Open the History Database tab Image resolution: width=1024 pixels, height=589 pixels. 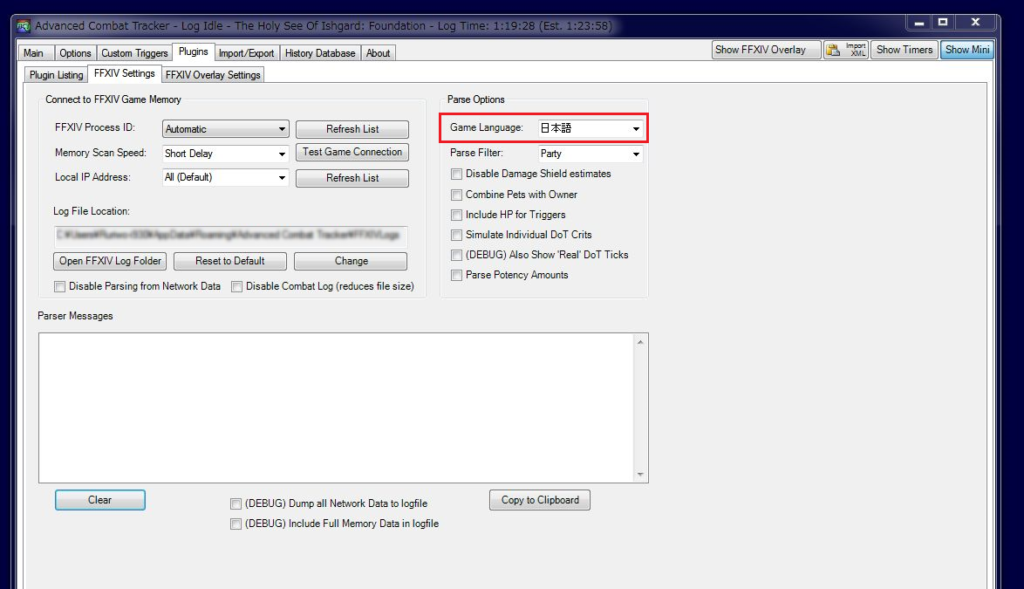click(320, 53)
